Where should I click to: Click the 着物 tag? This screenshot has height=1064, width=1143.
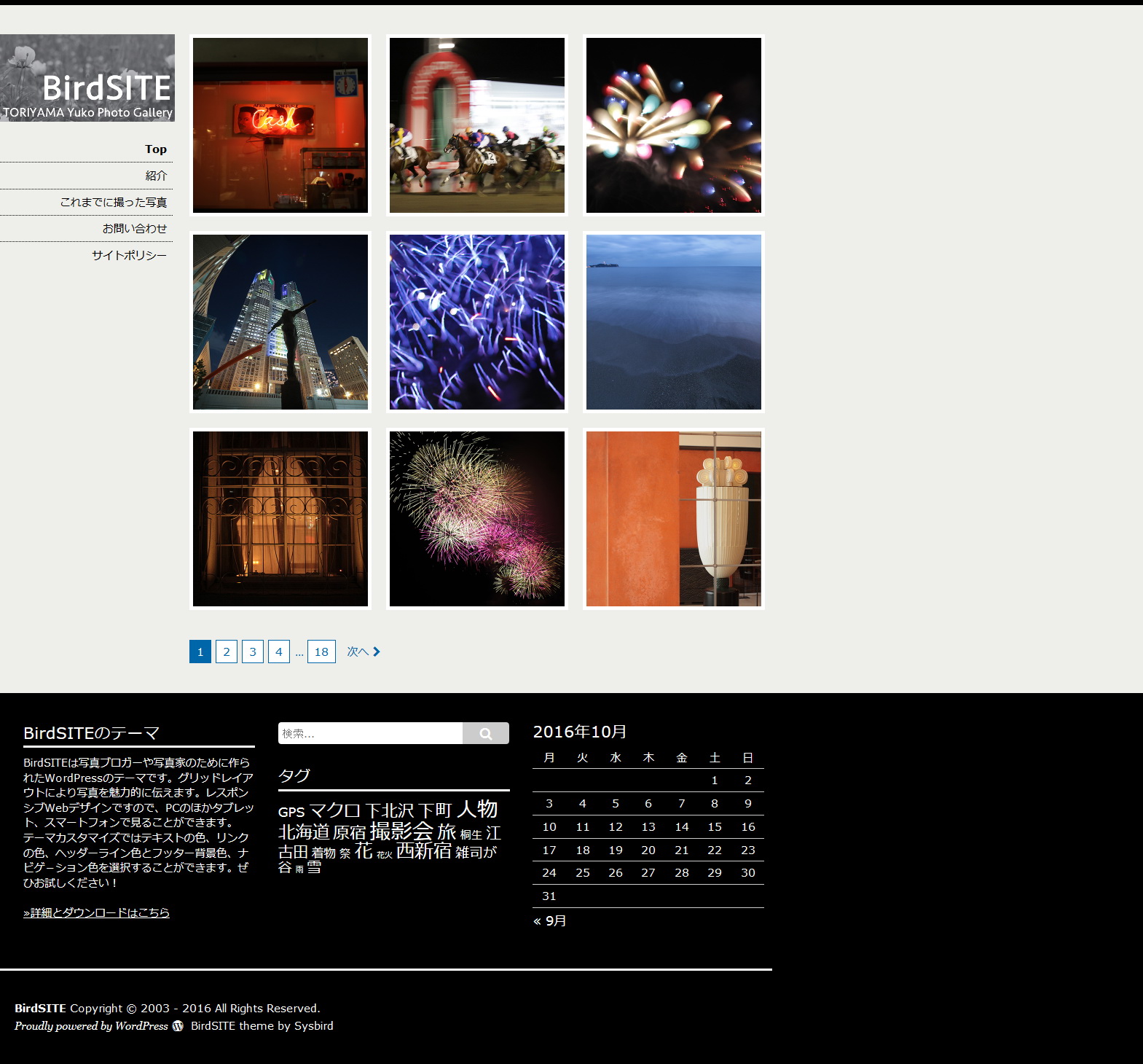tap(323, 853)
